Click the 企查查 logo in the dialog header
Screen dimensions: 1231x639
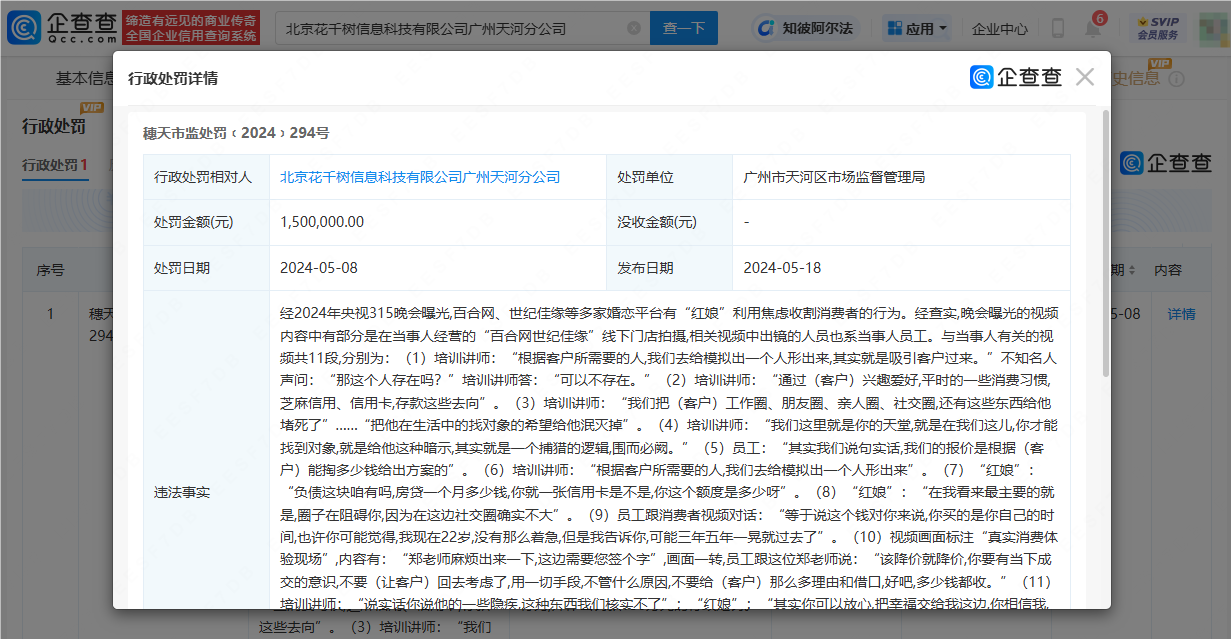[1015, 77]
